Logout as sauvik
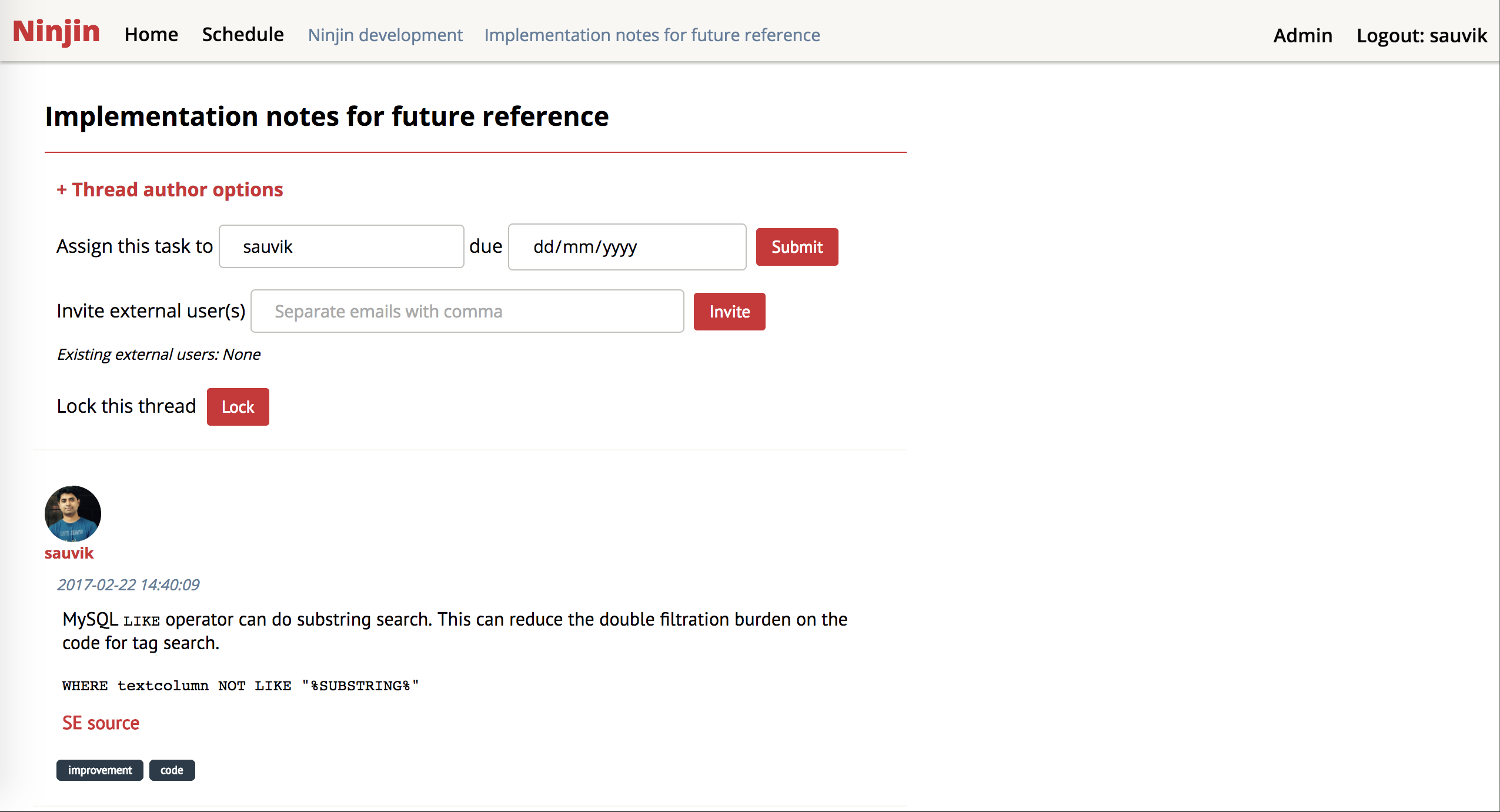The image size is (1500, 812). click(x=1421, y=35)
